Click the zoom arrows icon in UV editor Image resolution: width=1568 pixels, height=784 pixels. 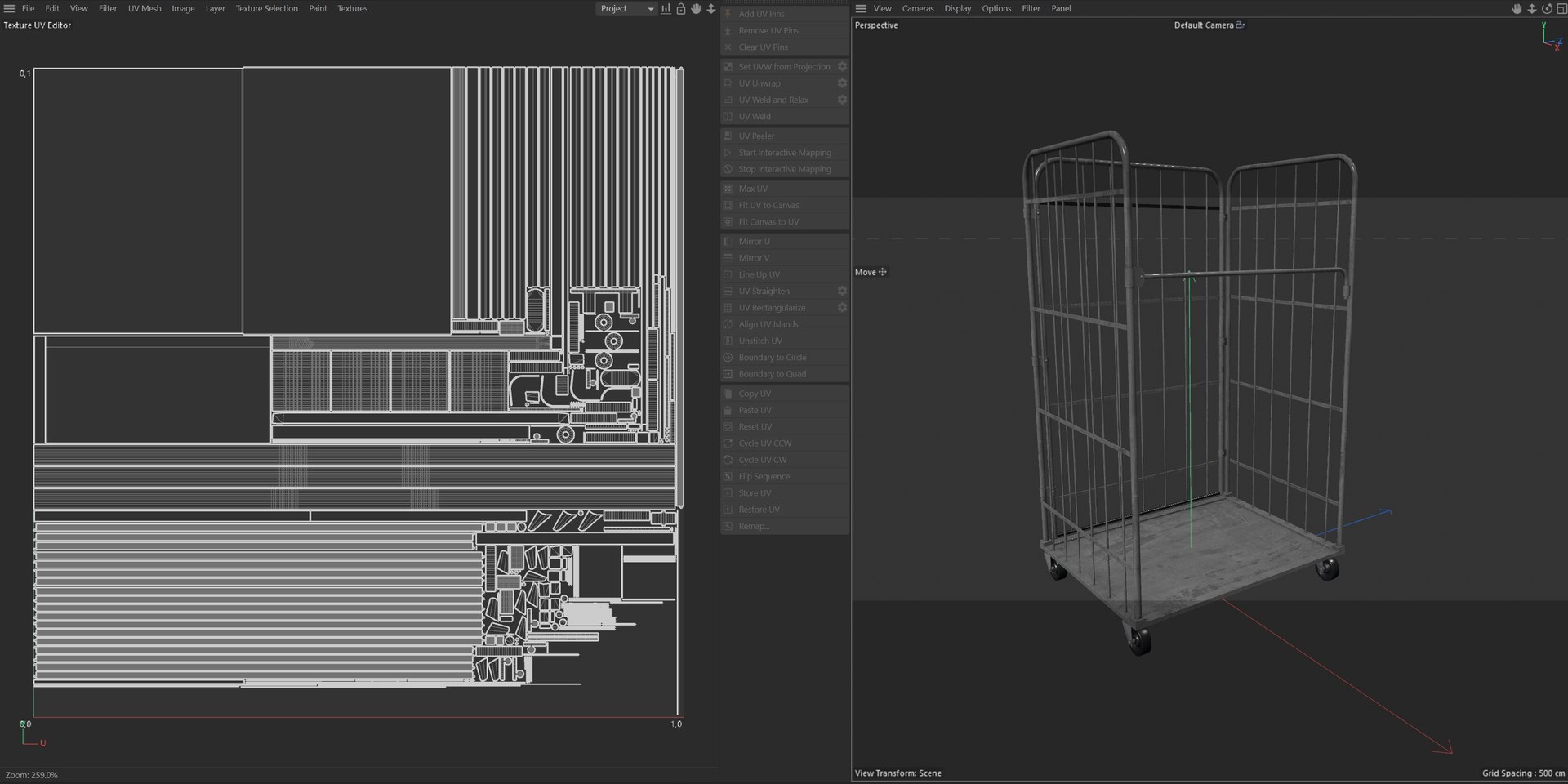(x=711, y=8)
